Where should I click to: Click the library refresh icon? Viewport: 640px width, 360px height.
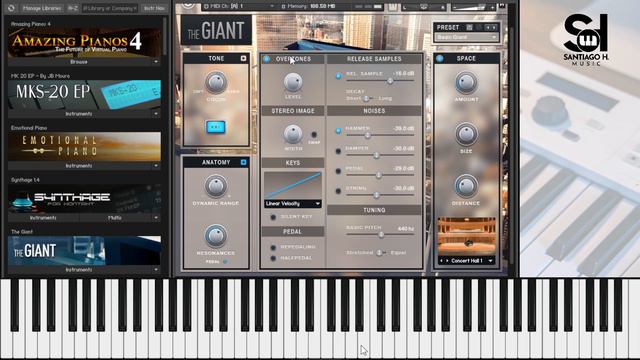[x=11, y=8]
